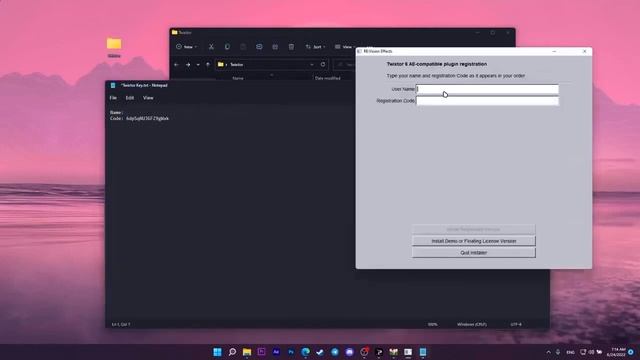The width and height of the screenshot is (640, 360).
Task: Open taskbar Search
Action: click(x=232, y=352)
